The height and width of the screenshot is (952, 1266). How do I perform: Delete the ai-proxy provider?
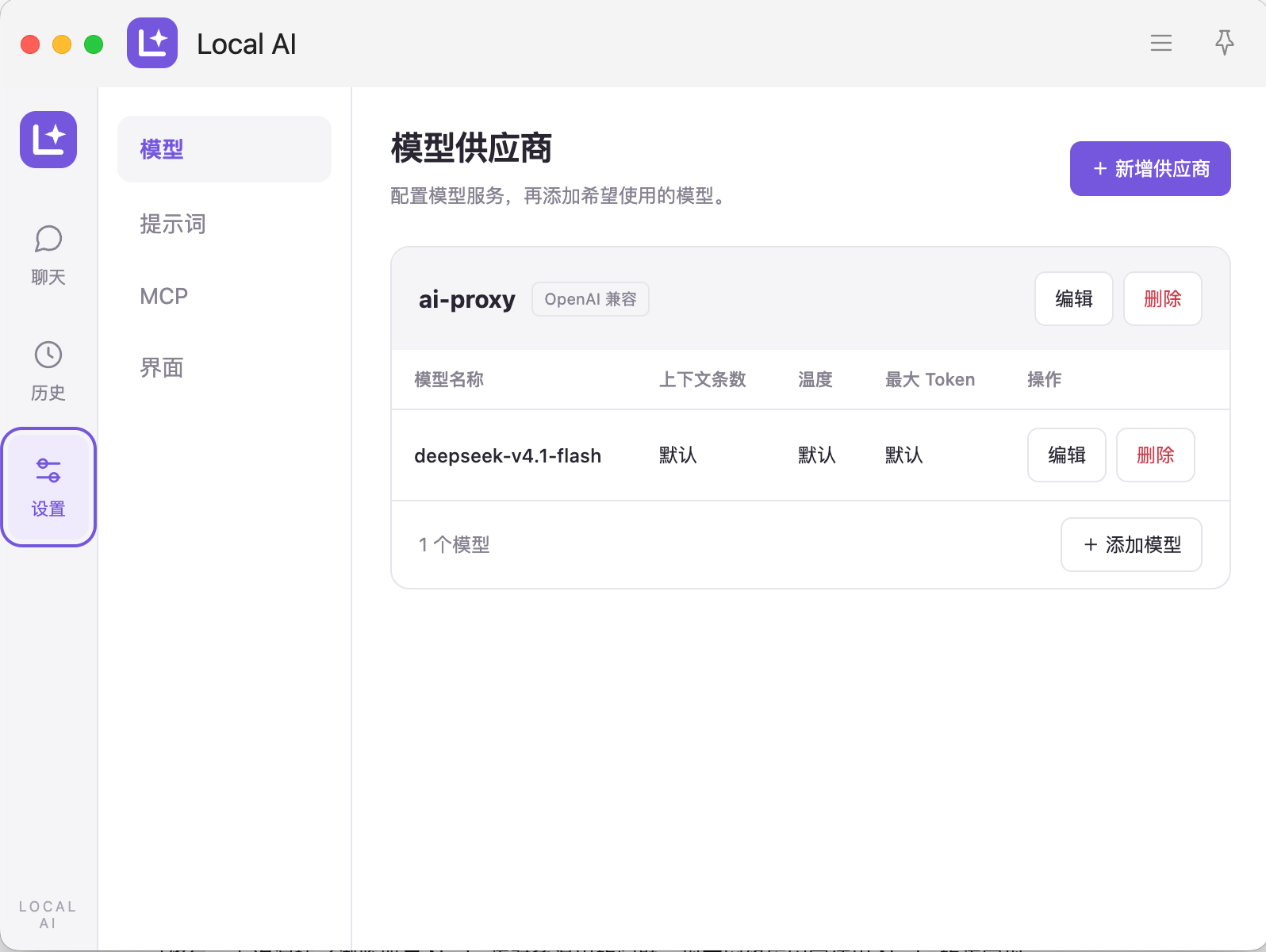coord(1163,299)
